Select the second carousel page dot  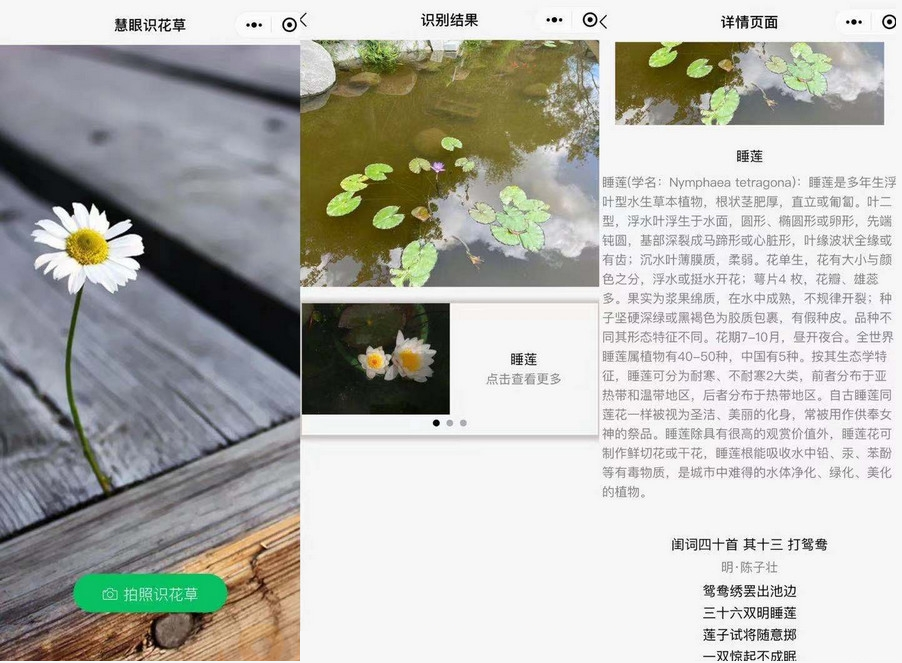pyautogui.click(x=450, y=423)
